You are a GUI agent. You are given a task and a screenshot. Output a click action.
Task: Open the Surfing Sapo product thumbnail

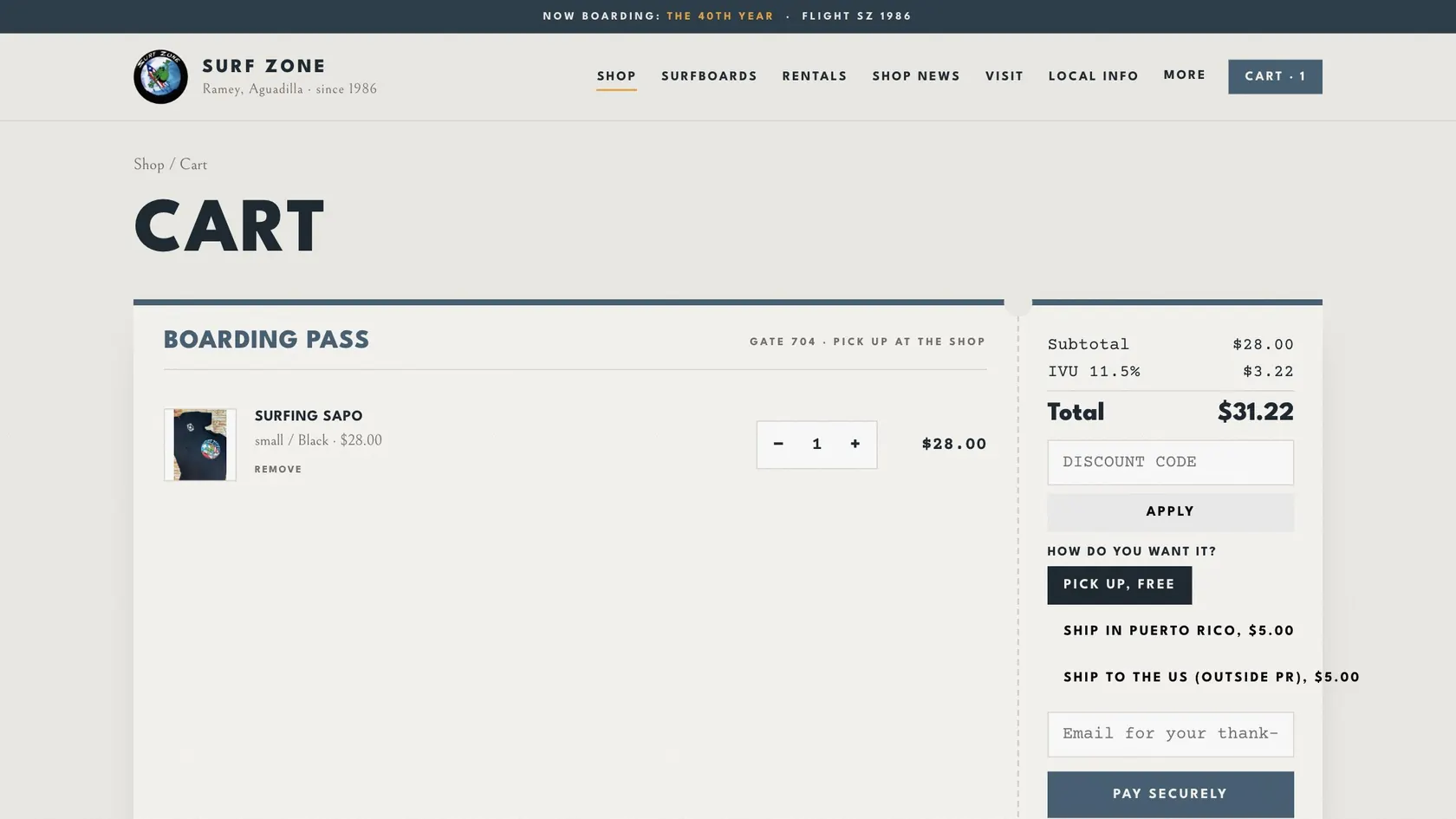pyautogui.click(x=200, y=445)
